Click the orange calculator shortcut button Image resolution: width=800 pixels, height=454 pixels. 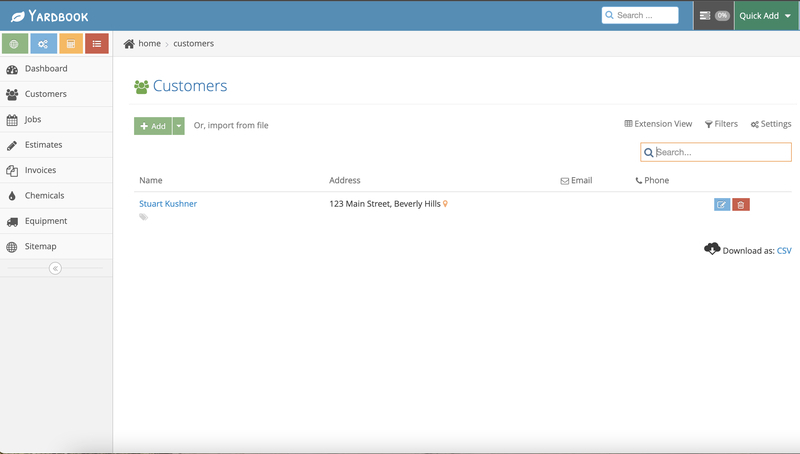[x=70, y=44]
